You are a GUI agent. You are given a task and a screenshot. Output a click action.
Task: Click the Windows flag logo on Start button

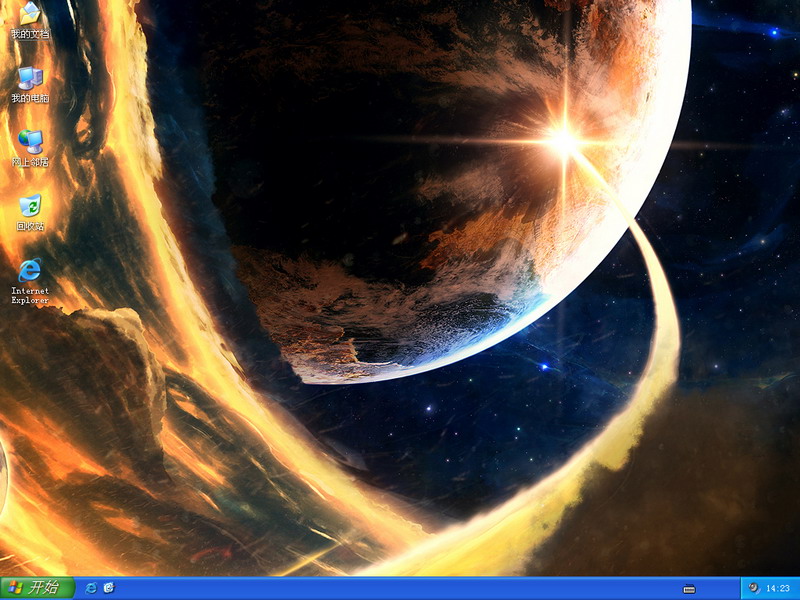16,588
